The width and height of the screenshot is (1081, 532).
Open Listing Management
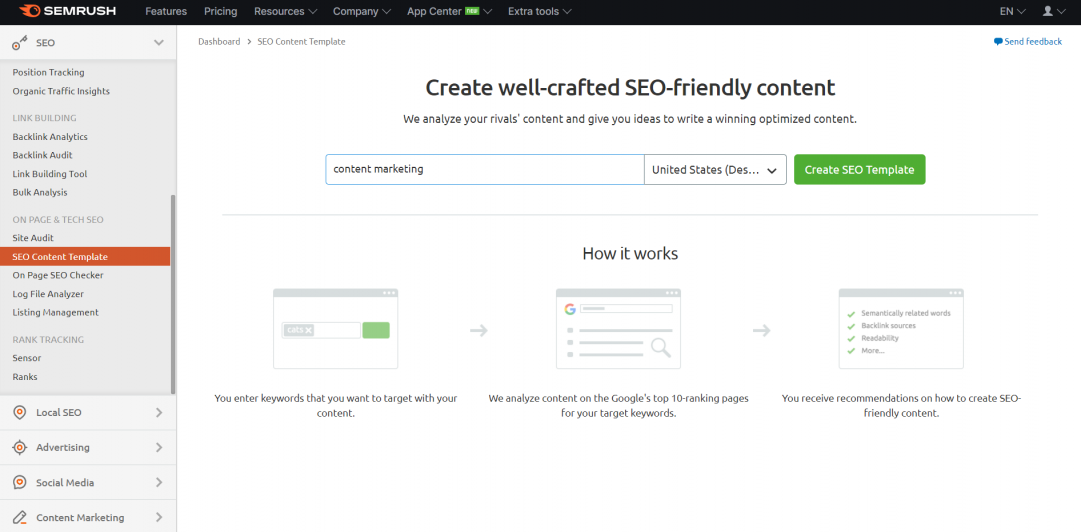point(56,313)
